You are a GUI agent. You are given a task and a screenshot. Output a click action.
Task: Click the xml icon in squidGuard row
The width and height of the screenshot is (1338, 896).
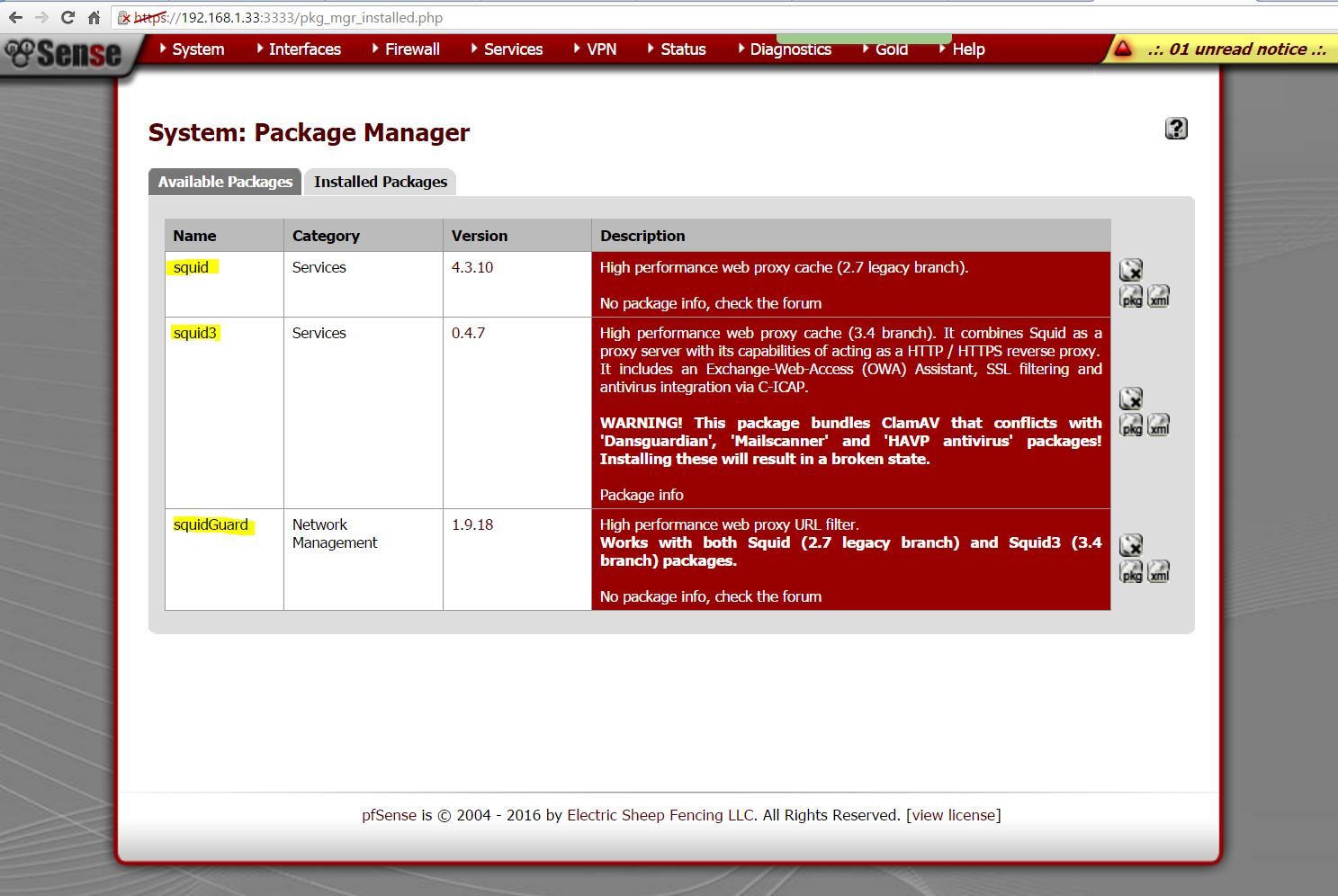(1159, 571)
